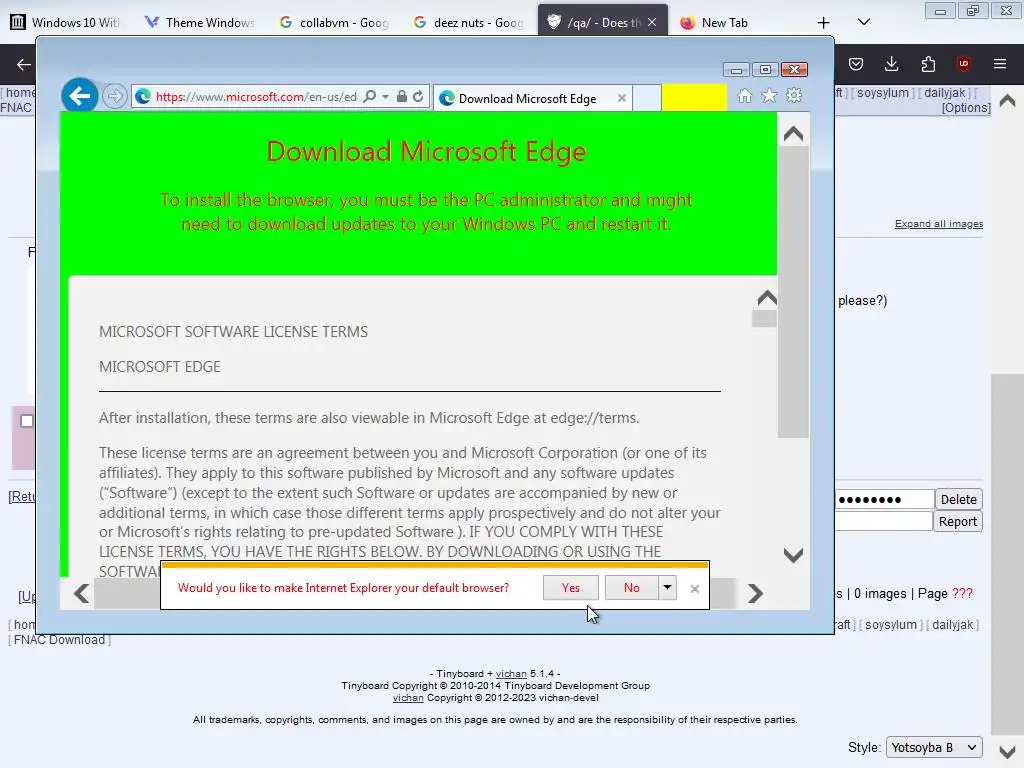Open Firefox downloads icon
Screen dimensions: 1024x768
click(x=891, y=64)
